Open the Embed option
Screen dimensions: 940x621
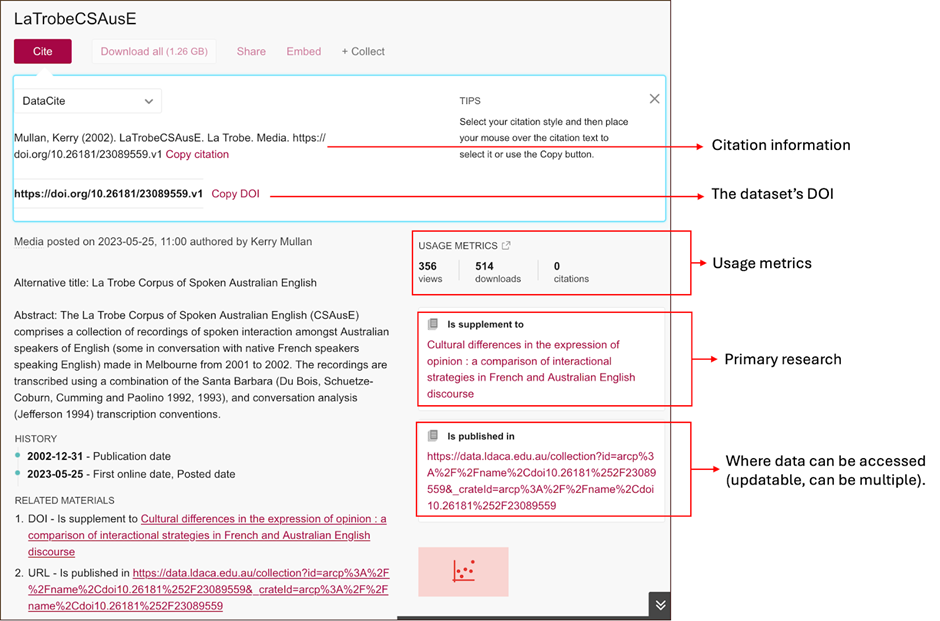tap(303, 52)
